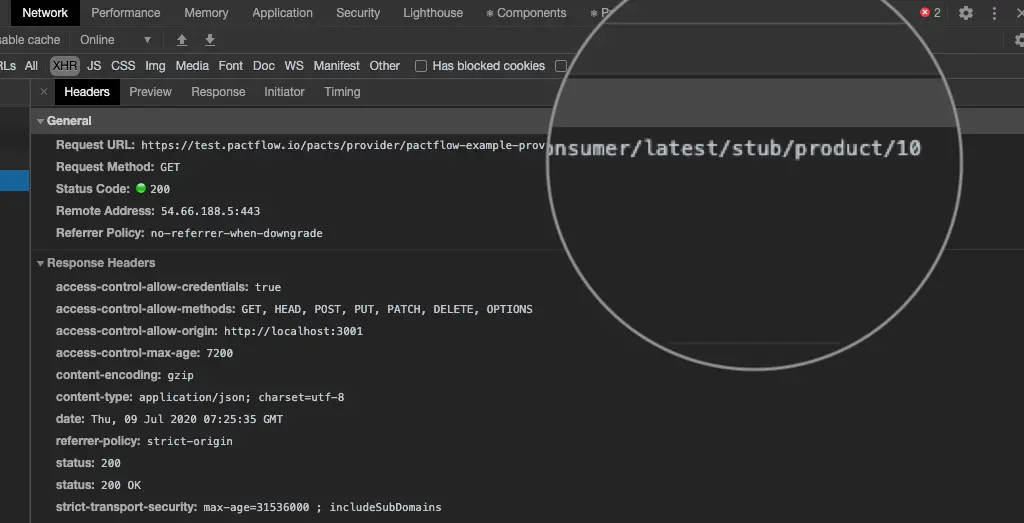Image resolution: width=1024 pixels, height=523 pixels.
Task: Open the DevTools three-dot customize menu
Action: 994,13
